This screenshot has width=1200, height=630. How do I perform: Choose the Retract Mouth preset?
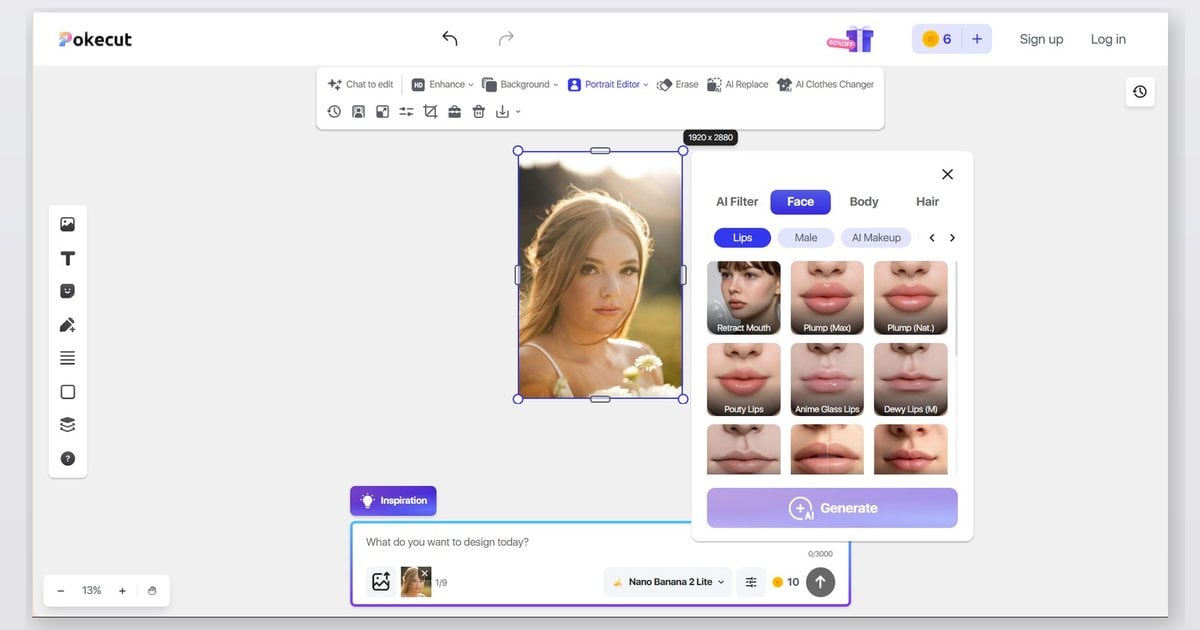pos(744,298)
